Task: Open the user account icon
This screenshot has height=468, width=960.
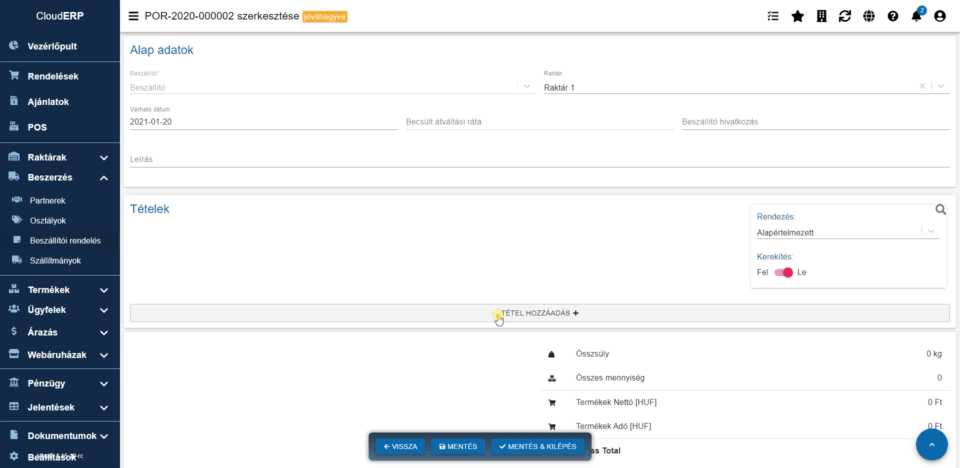Action: point(940,17)
